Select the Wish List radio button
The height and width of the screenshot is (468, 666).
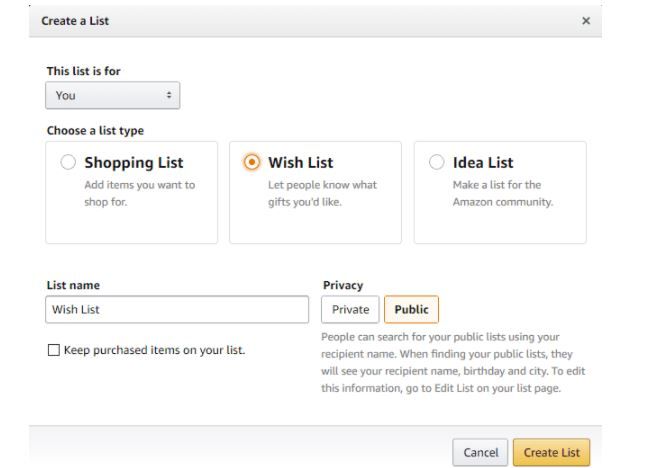pyautogui.click(x=252, y=162)
